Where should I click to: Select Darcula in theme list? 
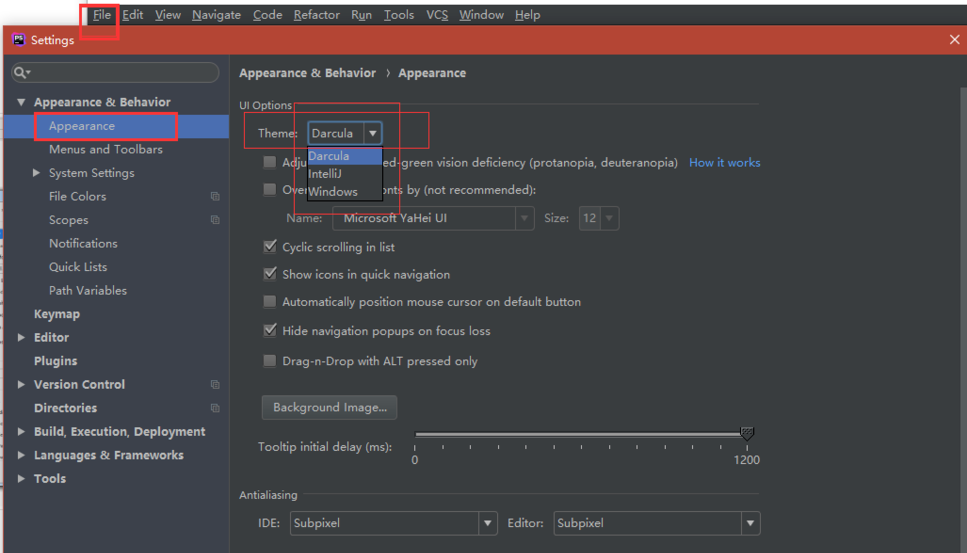tap(345, 156)
